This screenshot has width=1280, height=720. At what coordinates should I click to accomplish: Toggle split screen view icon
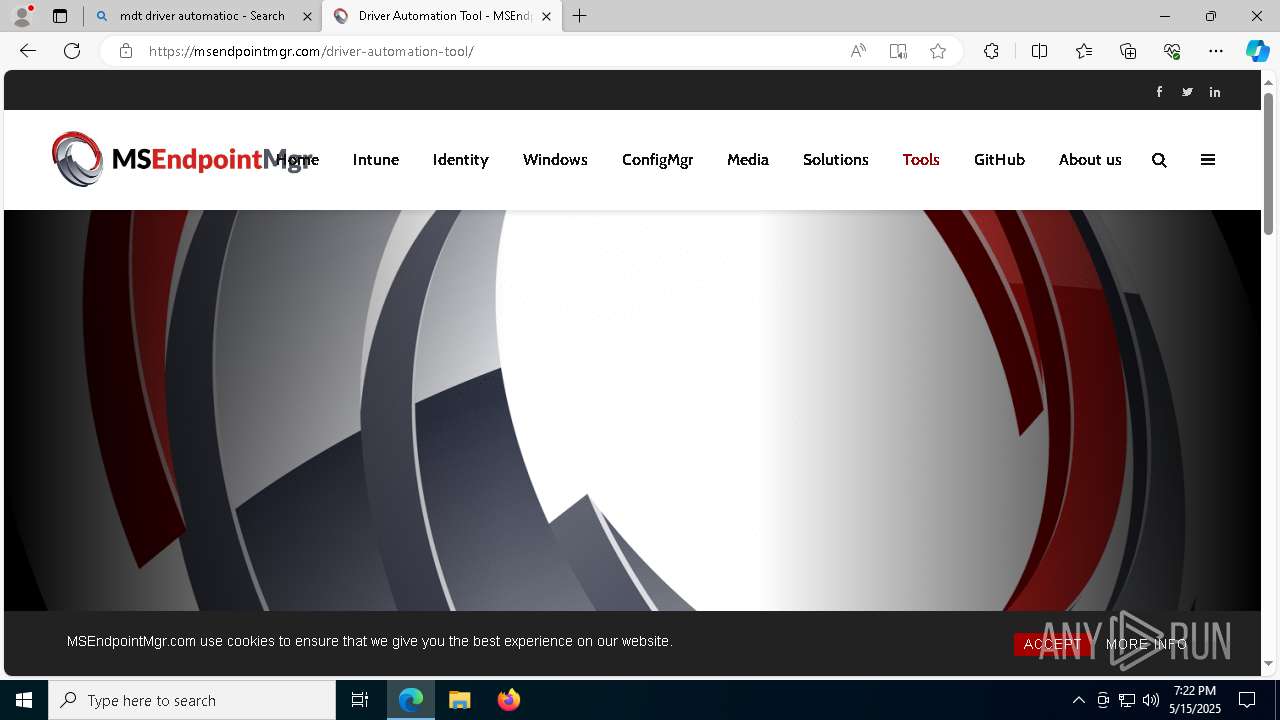(1039, 51)
